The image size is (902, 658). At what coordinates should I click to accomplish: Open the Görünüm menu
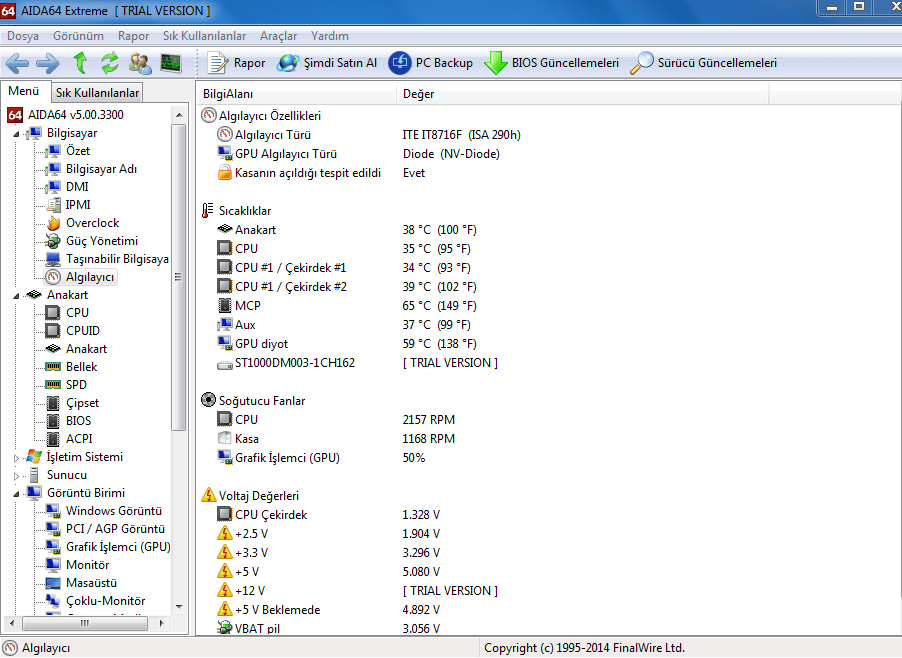78,36
